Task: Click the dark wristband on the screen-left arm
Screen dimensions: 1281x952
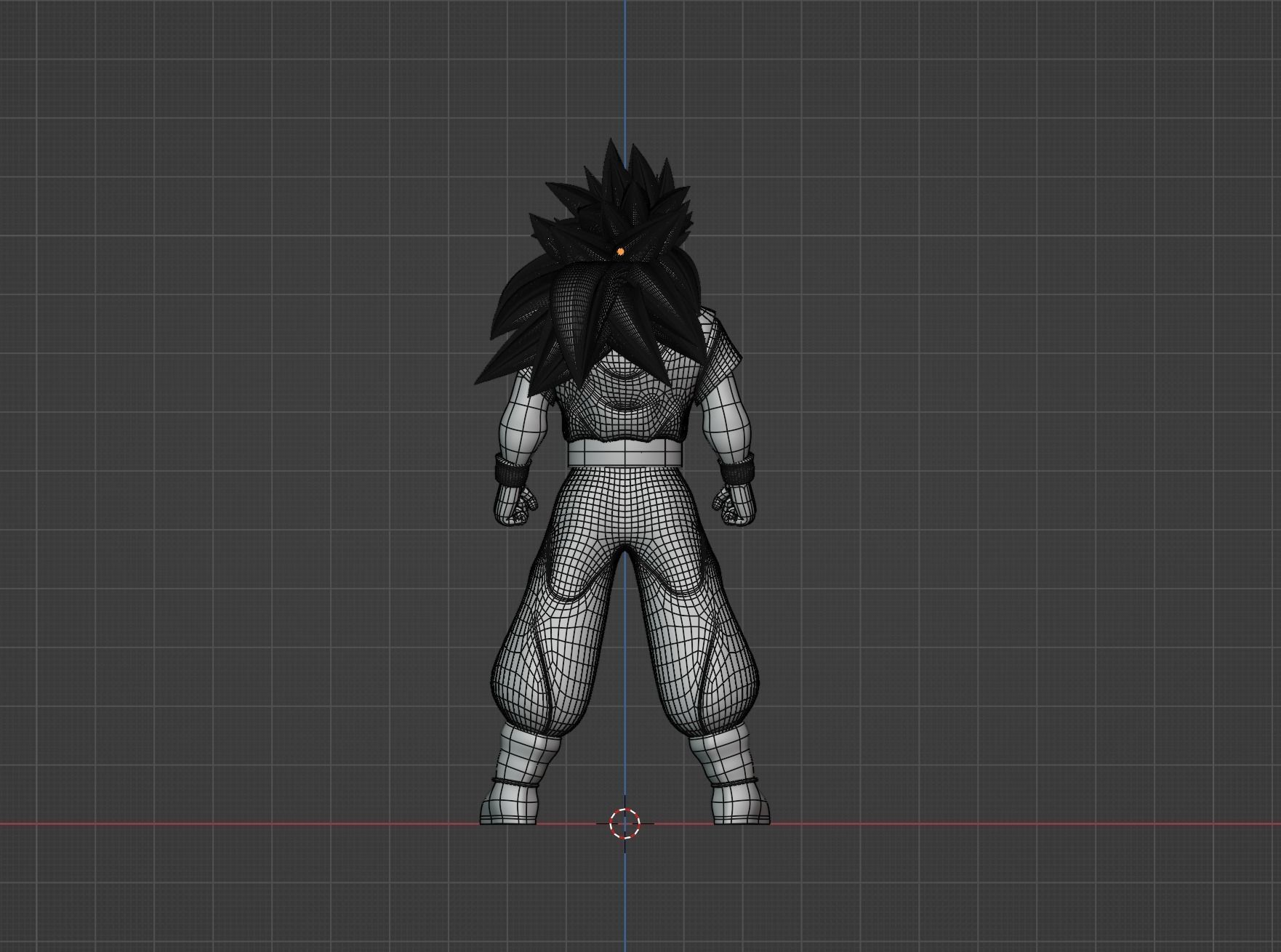Action: pyautogui.click(x=513, y=472)
